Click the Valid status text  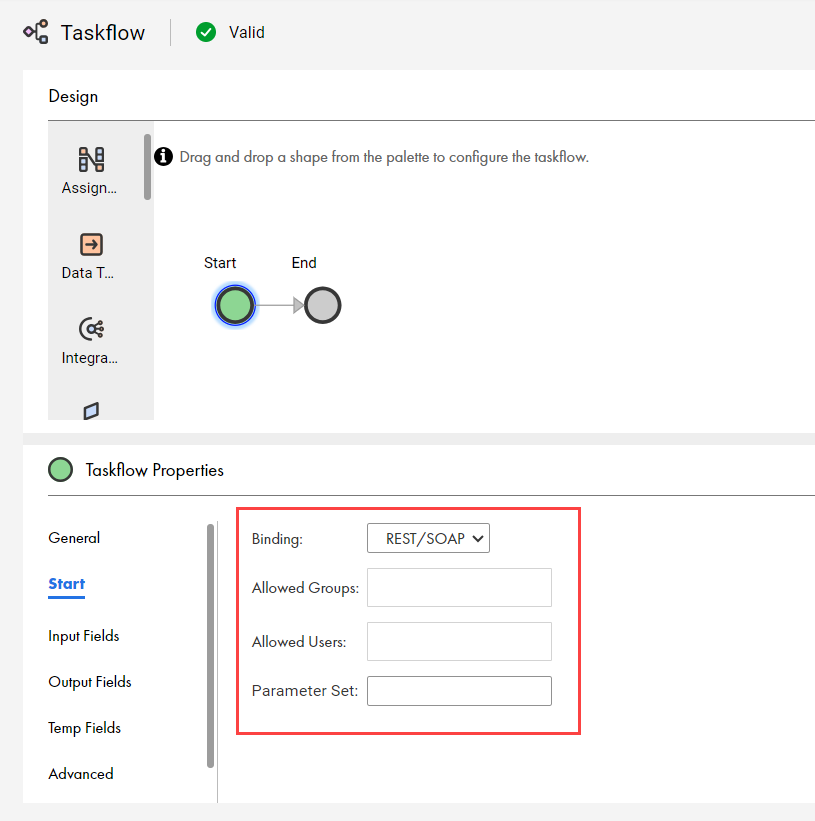[x=247, y=32]
